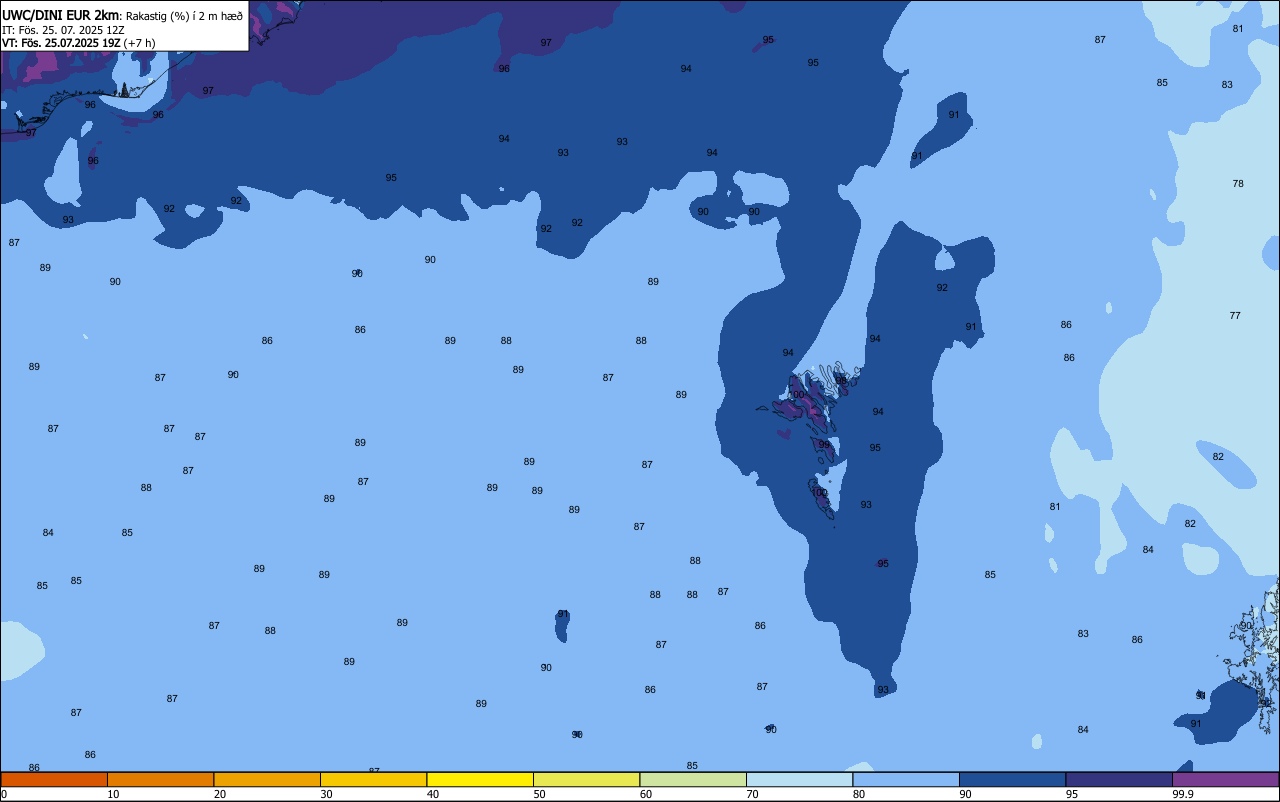Select the golden 30–40 legend swatch
Viewport: 1280px width, 802px height.
coord(373,779)
